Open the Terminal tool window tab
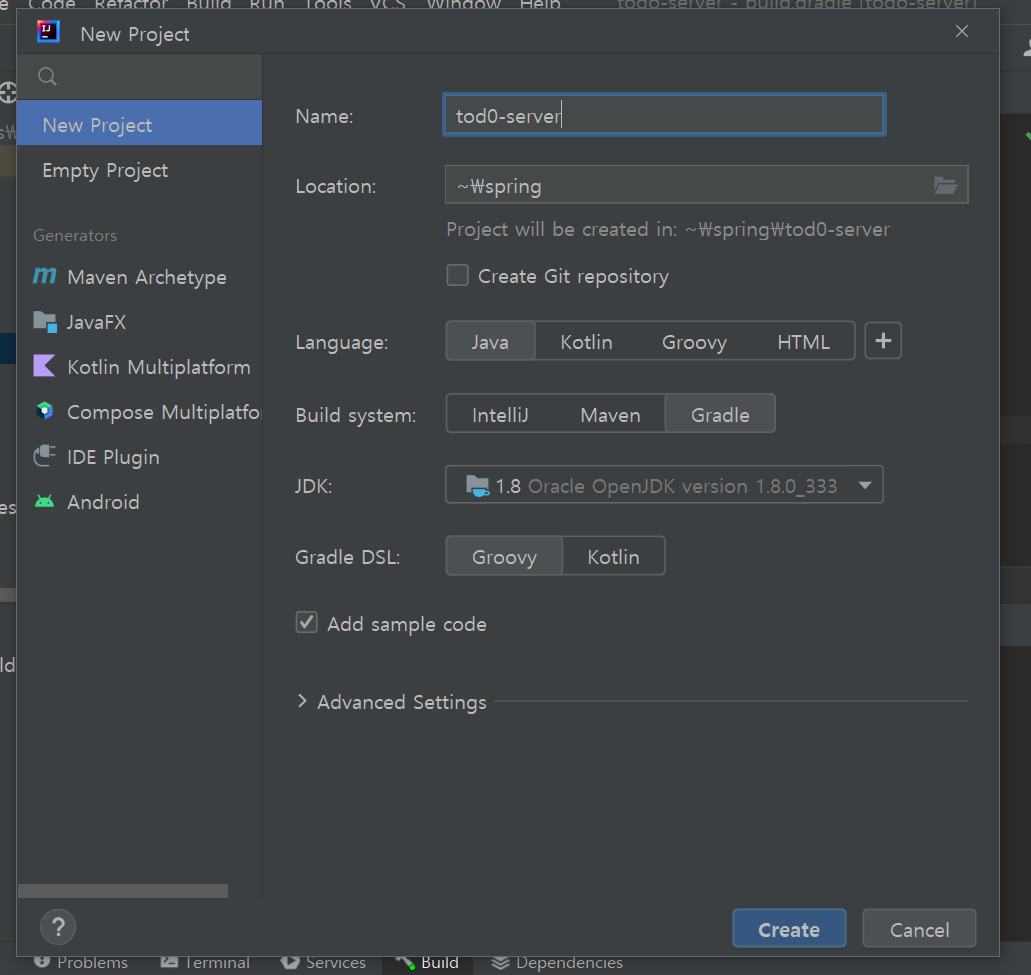 [x=205, y=963]
